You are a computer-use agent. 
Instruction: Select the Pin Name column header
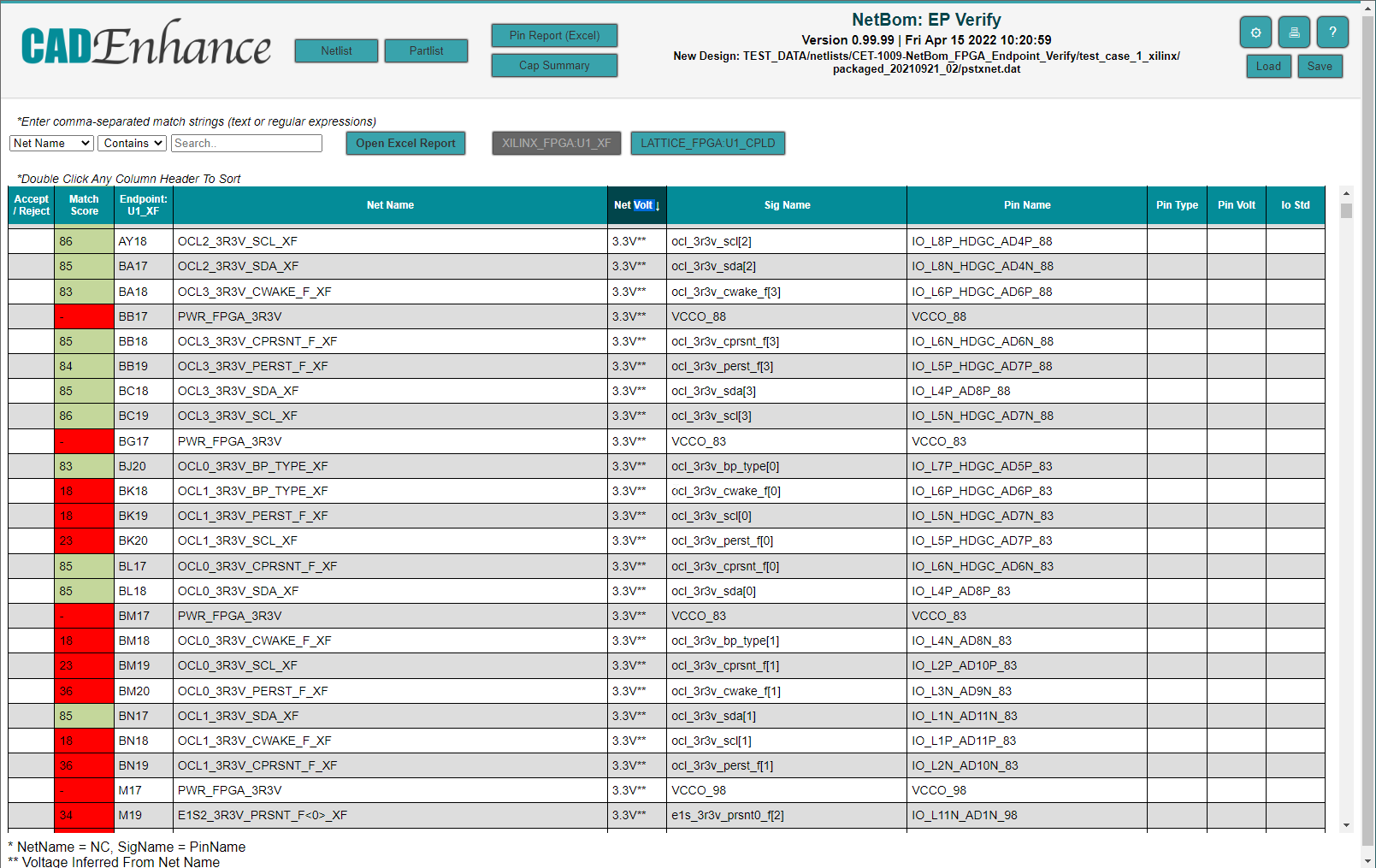[x=1027, y=205]
